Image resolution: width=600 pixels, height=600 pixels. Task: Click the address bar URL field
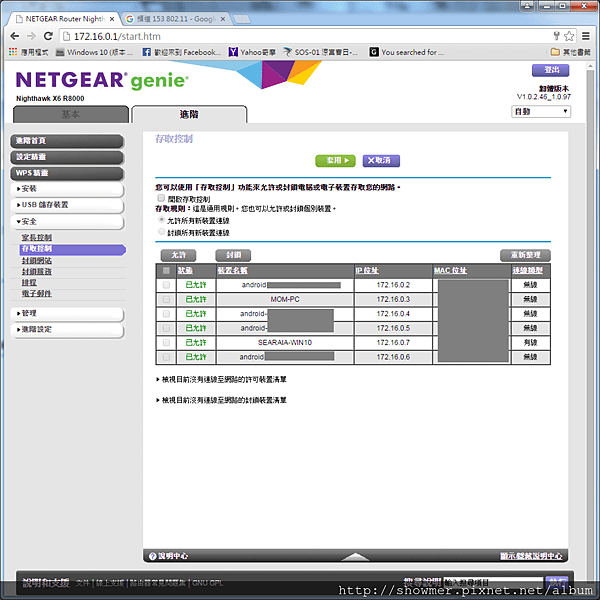306,36
